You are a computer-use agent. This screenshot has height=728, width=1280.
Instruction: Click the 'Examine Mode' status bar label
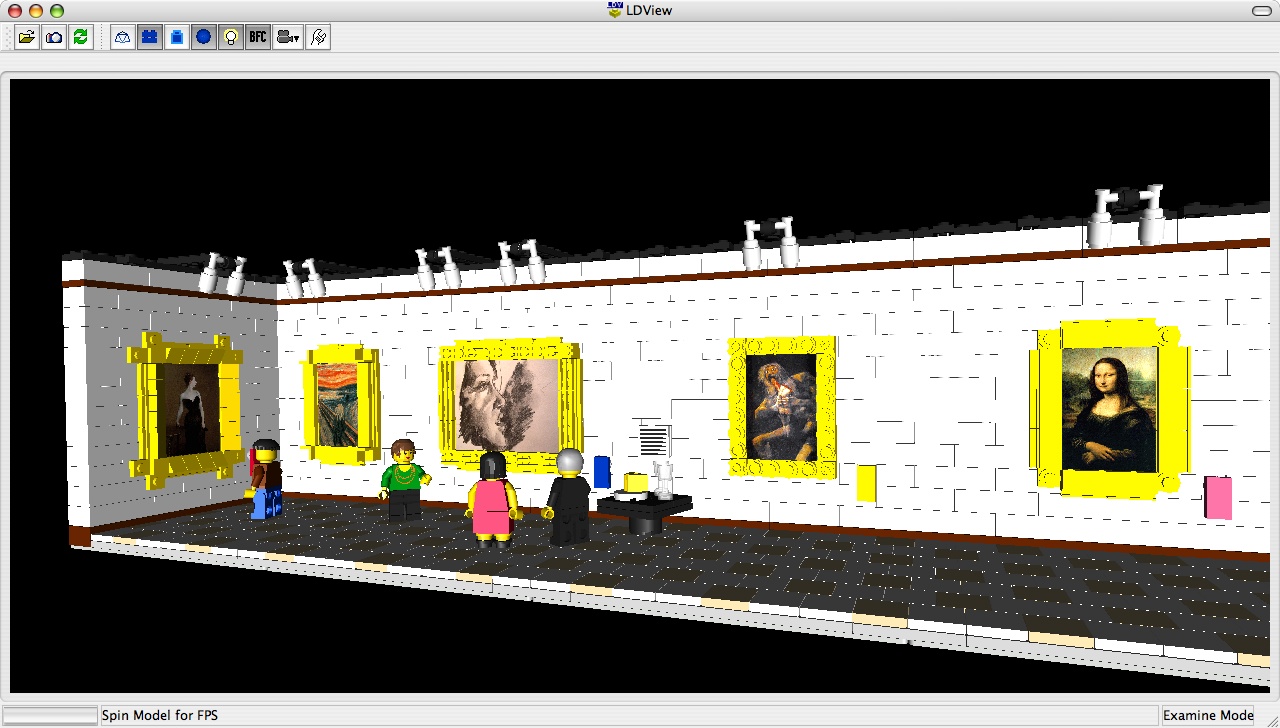1208,715
